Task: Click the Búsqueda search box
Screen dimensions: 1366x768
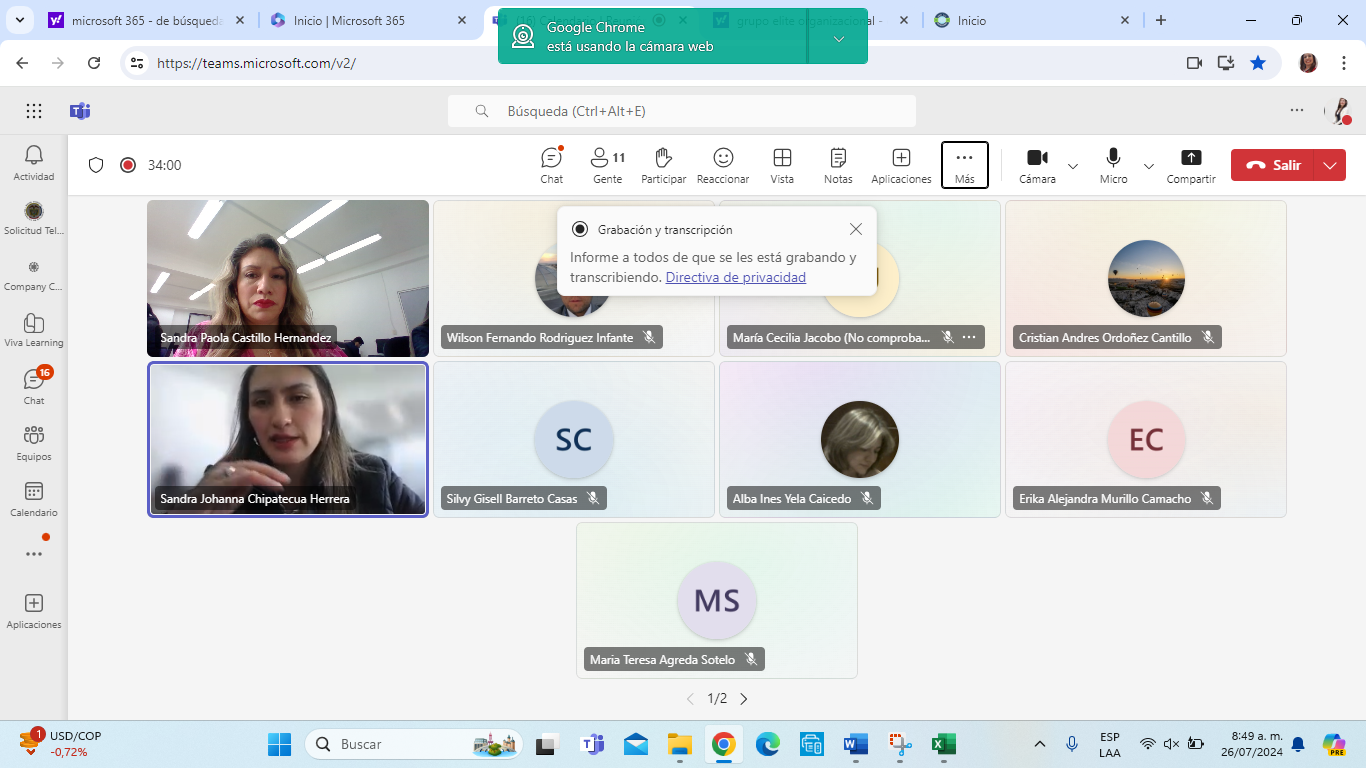Action: coord(682,111)
